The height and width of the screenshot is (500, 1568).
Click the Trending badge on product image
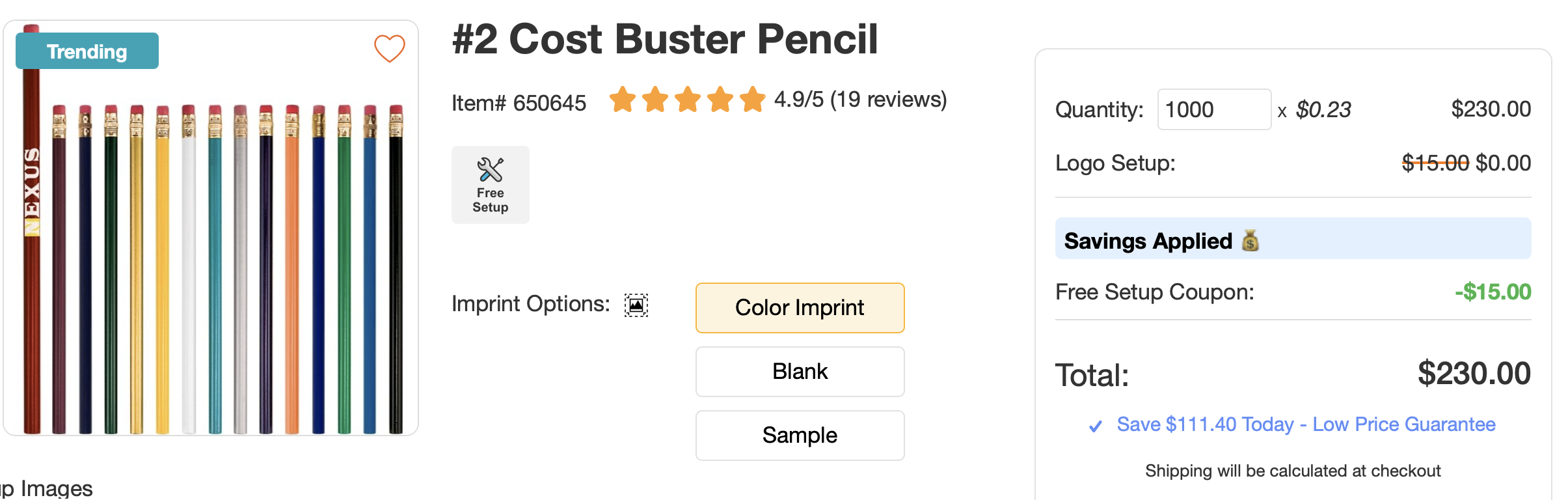(87, 51)
